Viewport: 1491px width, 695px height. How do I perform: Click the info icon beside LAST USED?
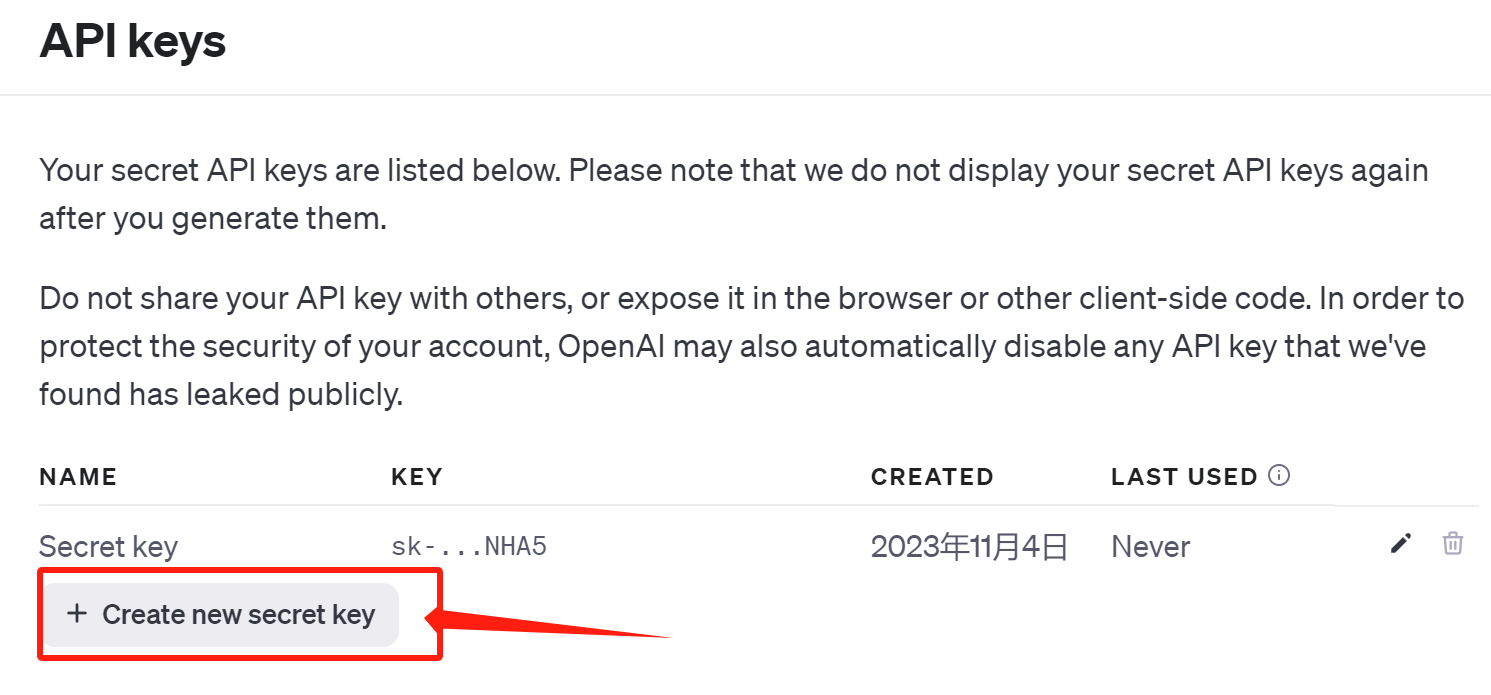tap(1278, 476)
